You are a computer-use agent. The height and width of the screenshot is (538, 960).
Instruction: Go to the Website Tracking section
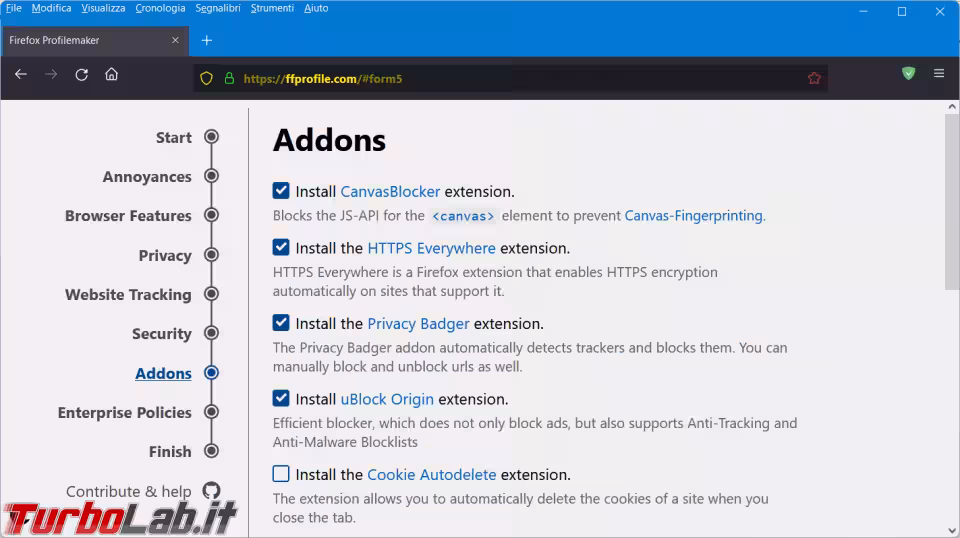click(x=128, y=294)
